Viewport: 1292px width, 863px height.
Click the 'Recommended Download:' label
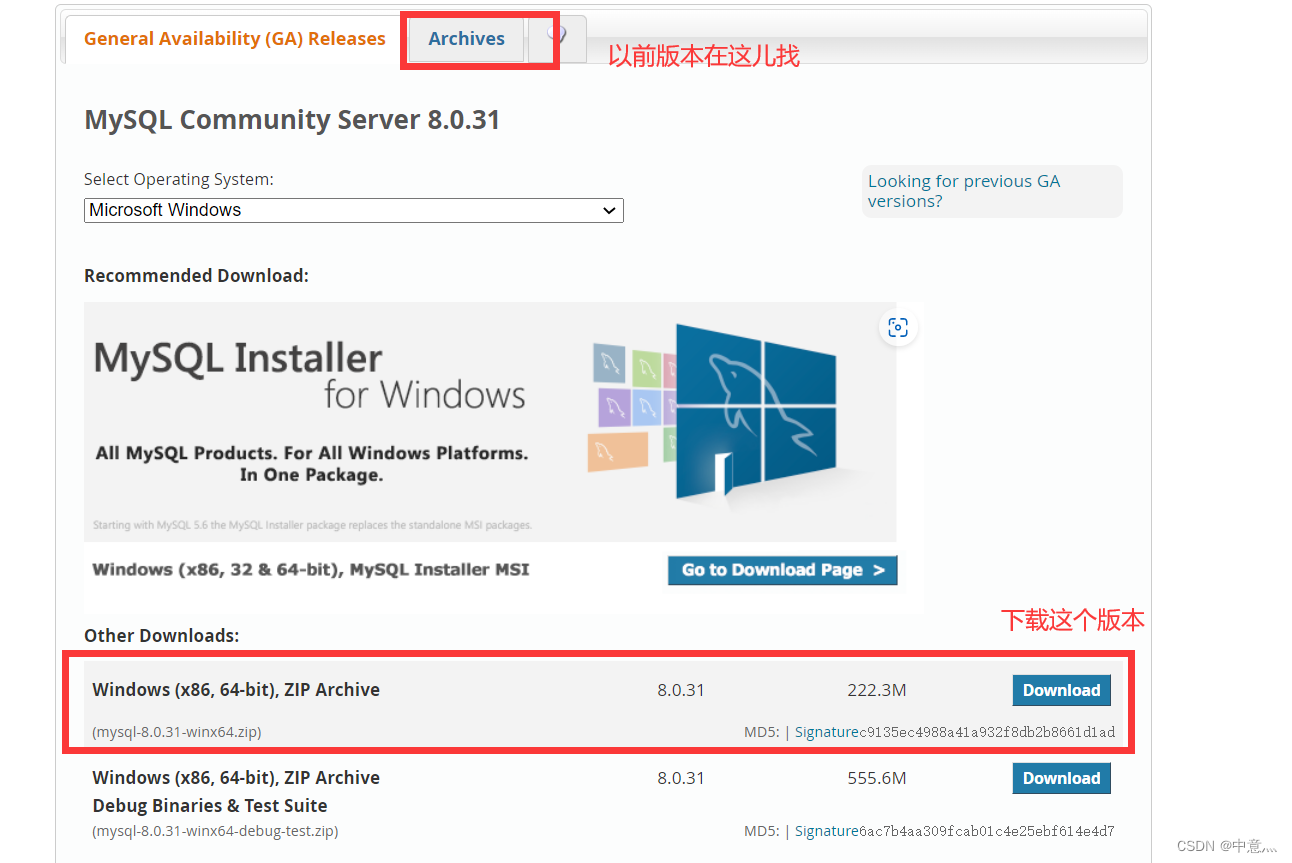coord(196,276)
